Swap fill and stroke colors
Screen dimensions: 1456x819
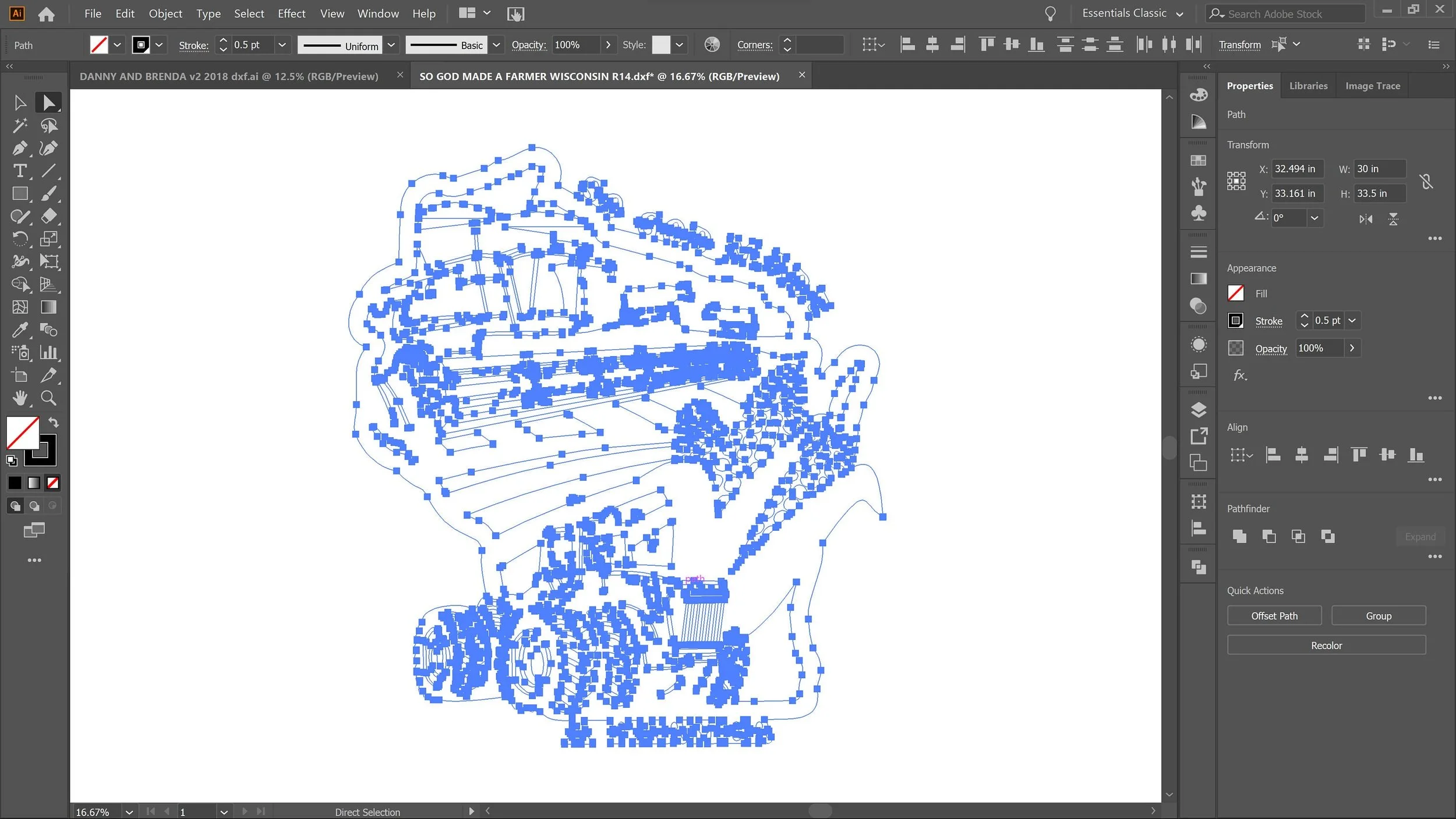54,422
